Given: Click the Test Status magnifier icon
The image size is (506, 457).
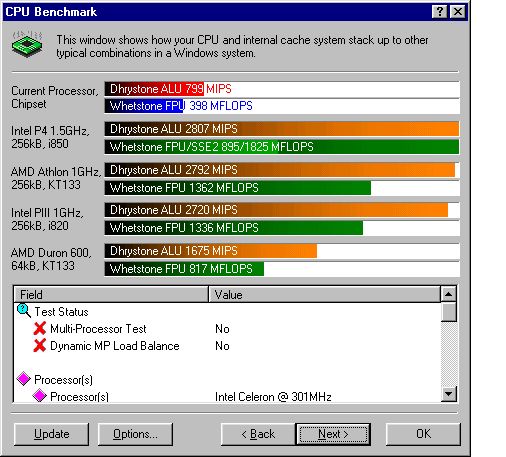Looking at the screenshot, I should pos(24,310).
